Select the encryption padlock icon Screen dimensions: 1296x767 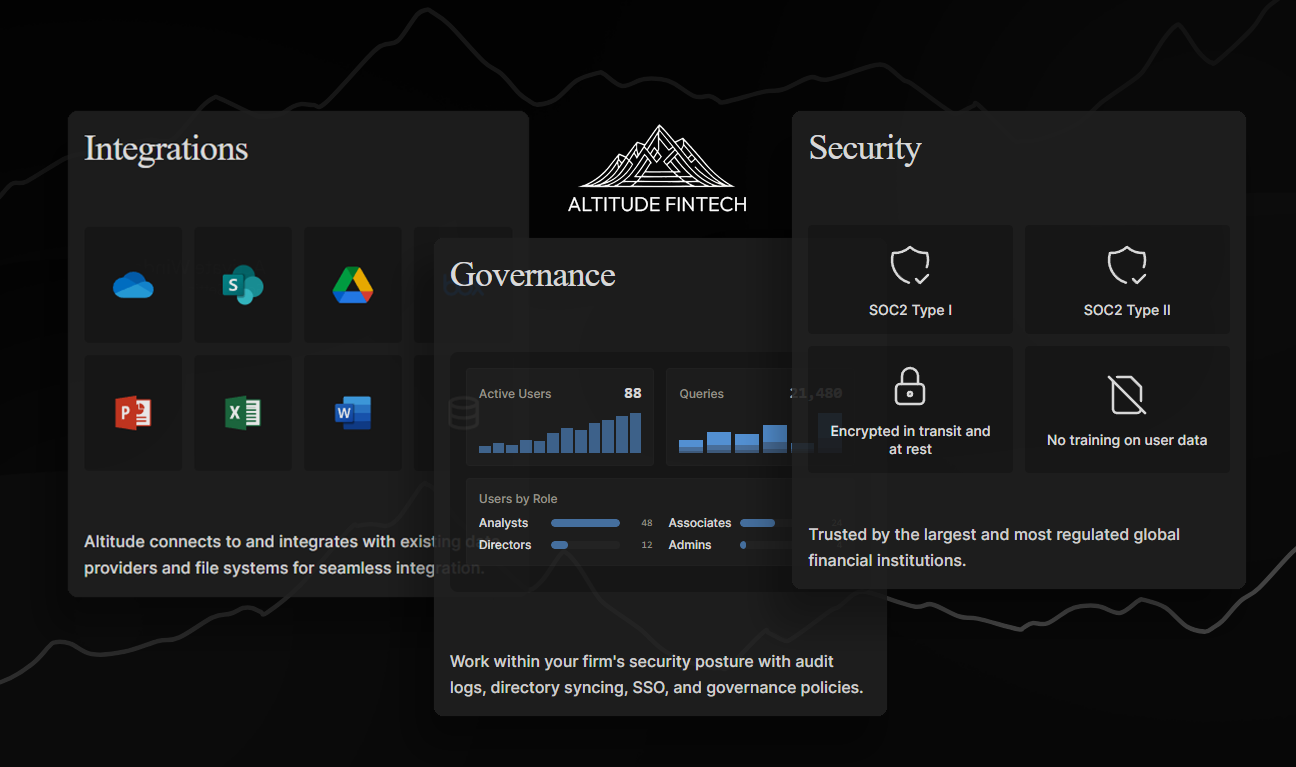point(910,386)
